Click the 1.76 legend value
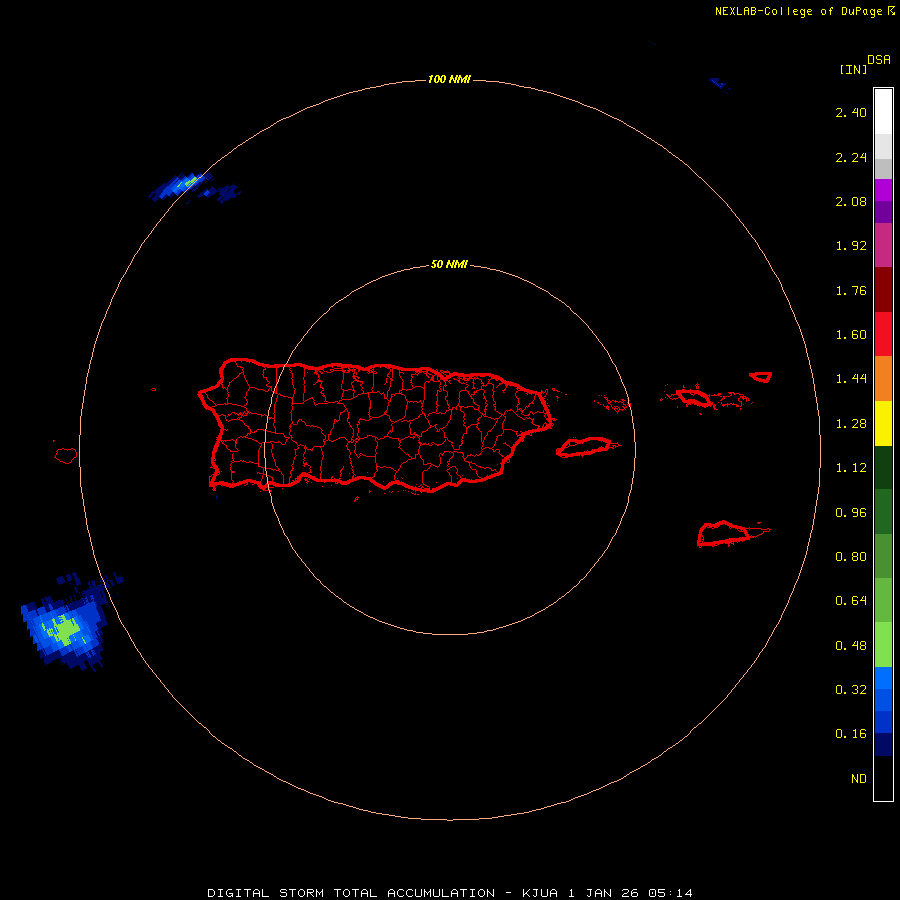Viewport: 900px width, 900px height. 851,291
